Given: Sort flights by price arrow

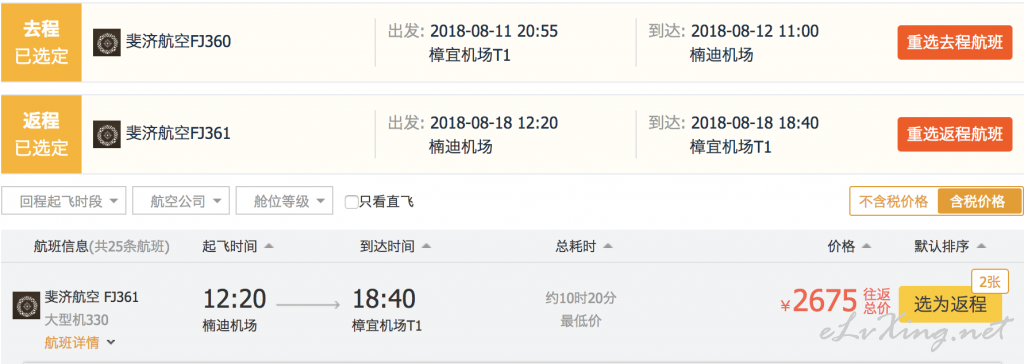Looking at the screenshot, I should point(867,246).
